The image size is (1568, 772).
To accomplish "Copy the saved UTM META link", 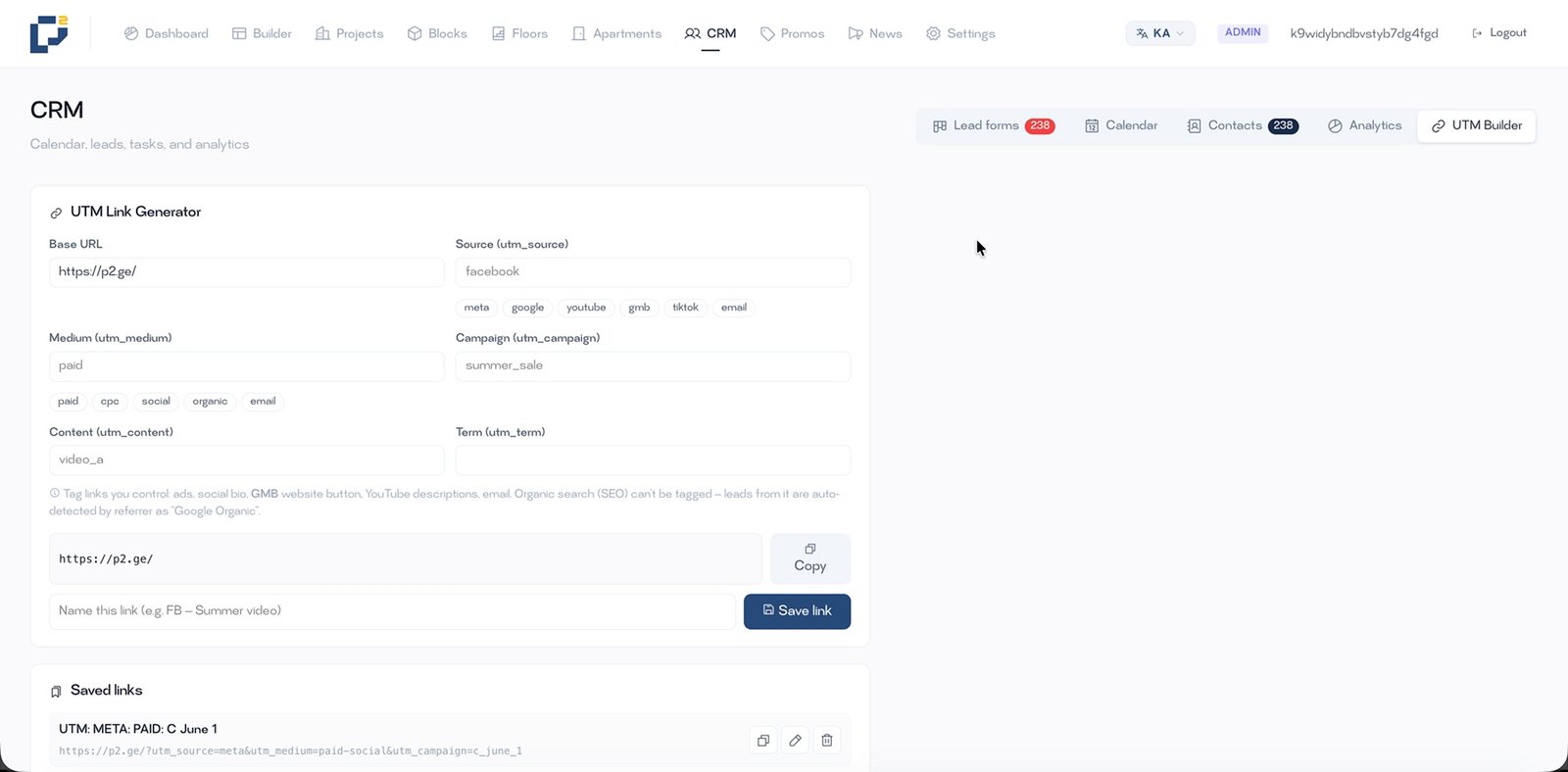I will pyautogui.click(x=762, y=741).
